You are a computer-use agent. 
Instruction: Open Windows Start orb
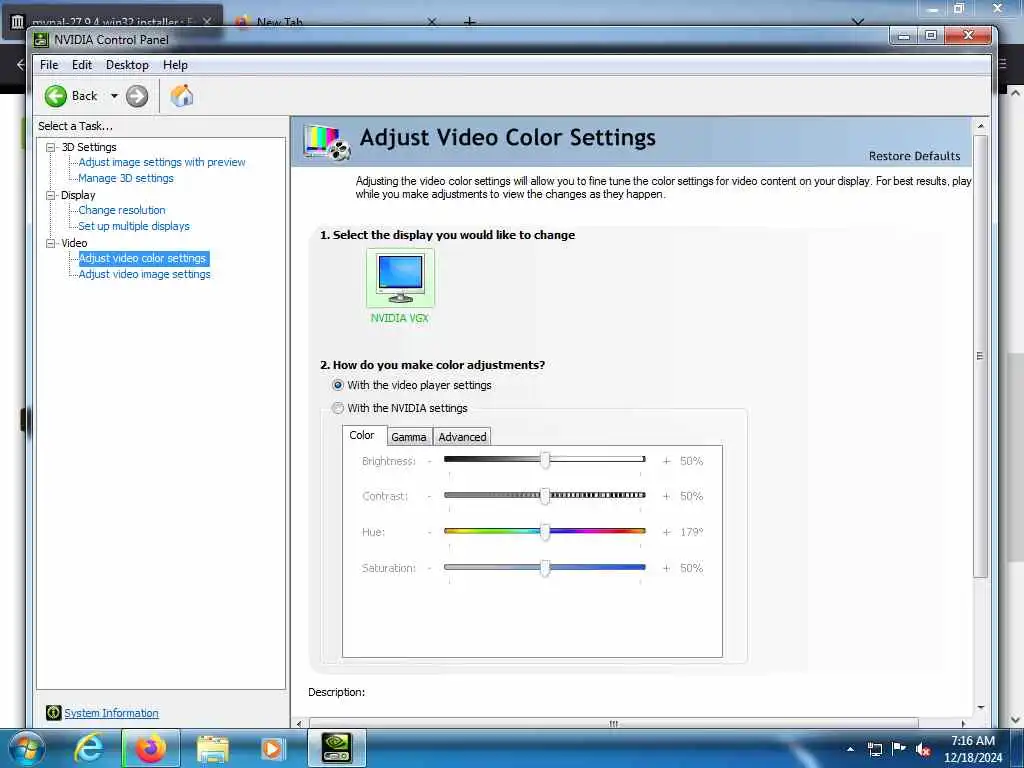pyautogui.click(x=25, y=748)
